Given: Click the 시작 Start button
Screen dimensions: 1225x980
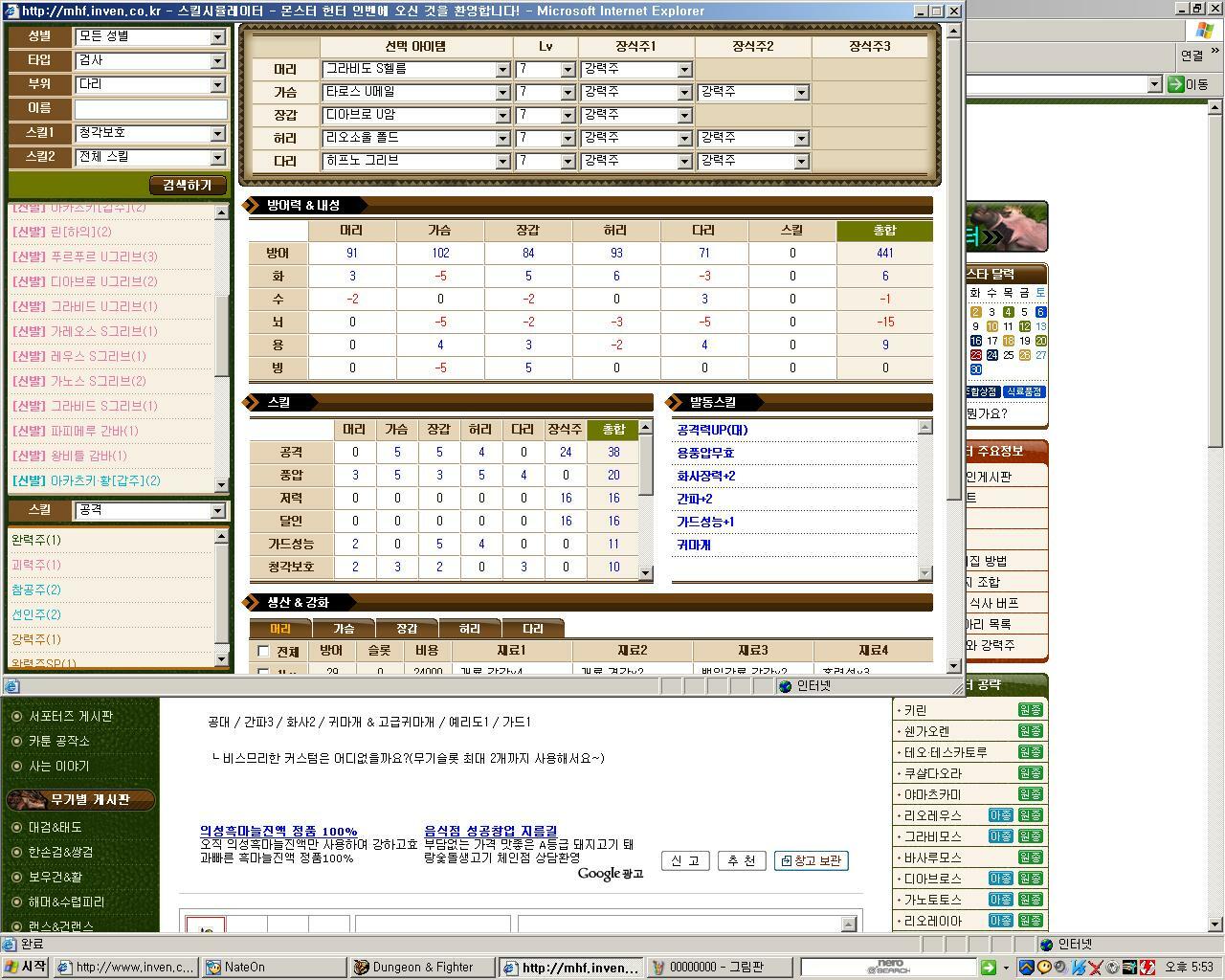Looking at the screenshot, I should 26,968.
